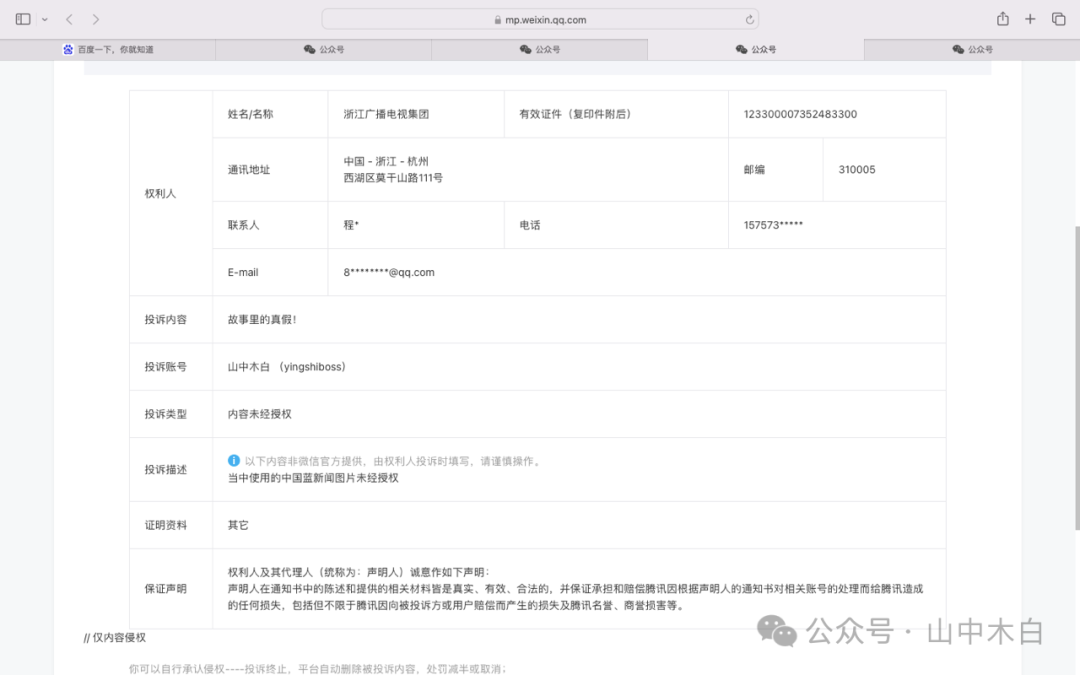This screenshot has height=675, width=1080.
Task: Click the page's vertical scrollbar
Action: pyautogui.click(x=1077, y=377)
